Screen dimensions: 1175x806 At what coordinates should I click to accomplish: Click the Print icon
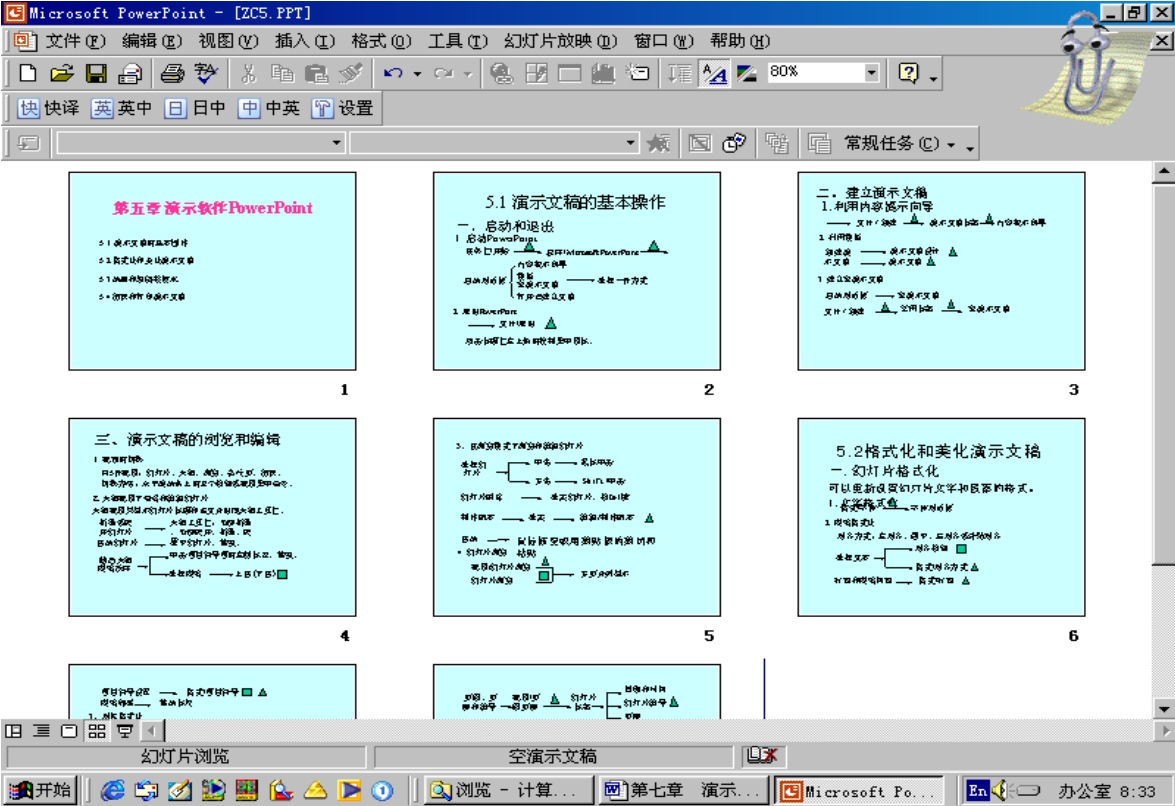point(173,74)
